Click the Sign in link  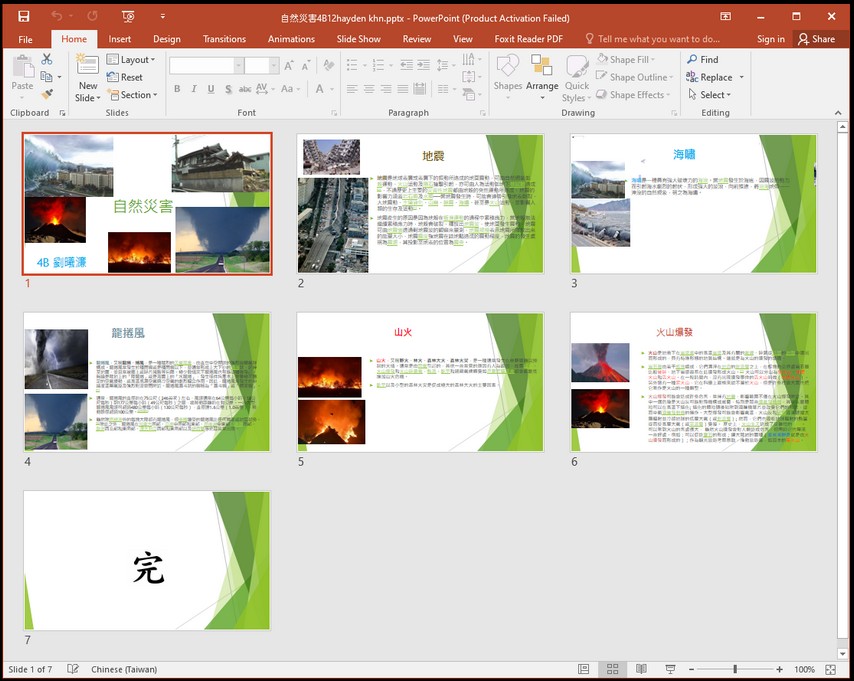click(x=771, y=39)
